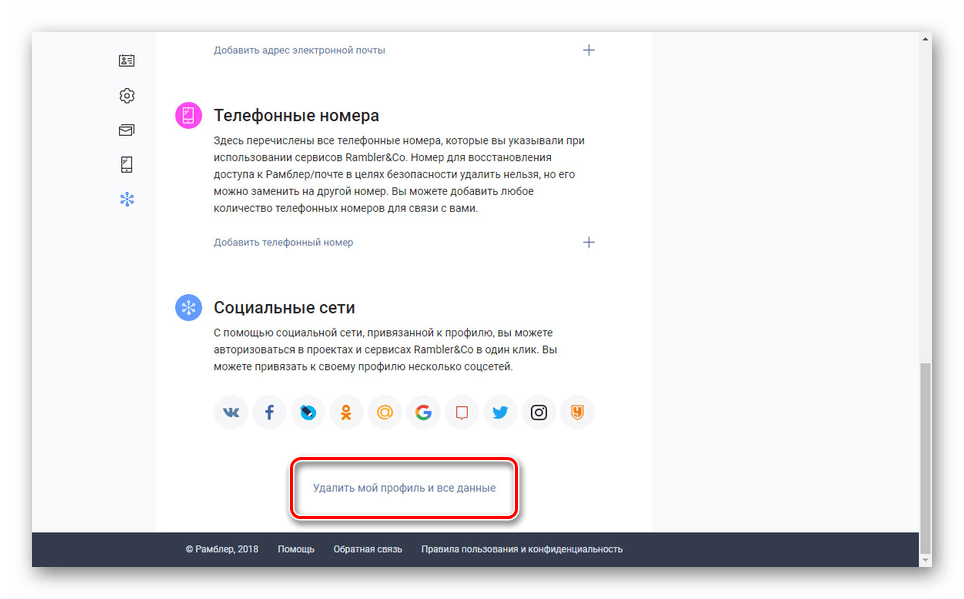
Task: Select the Instagram social icon
Action: point(538,411)
